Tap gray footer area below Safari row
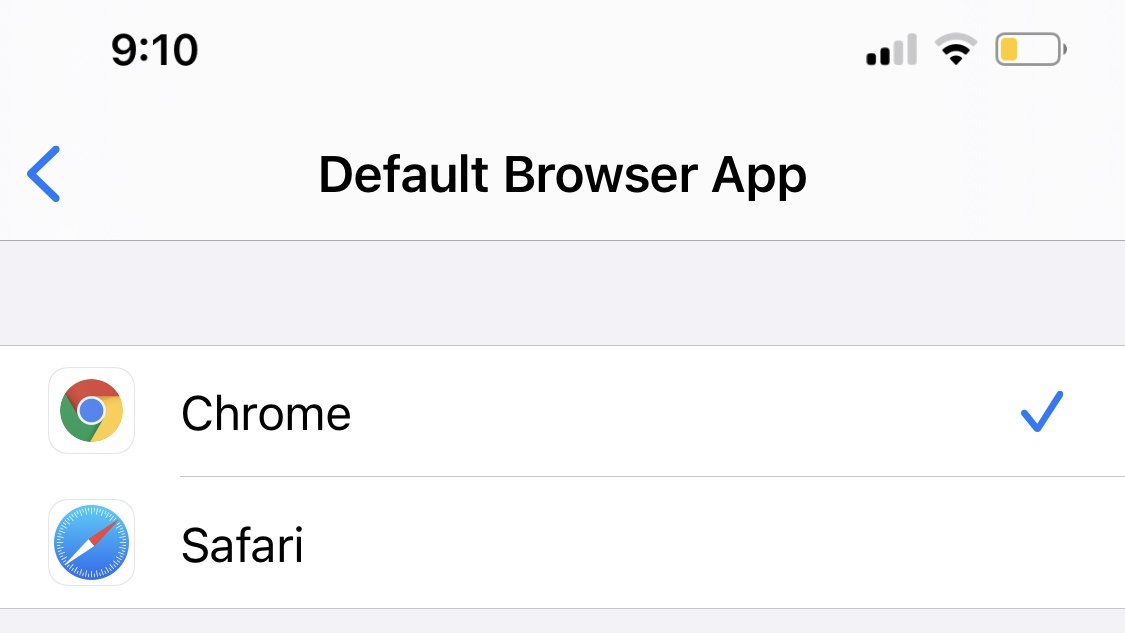 [562, 621]
